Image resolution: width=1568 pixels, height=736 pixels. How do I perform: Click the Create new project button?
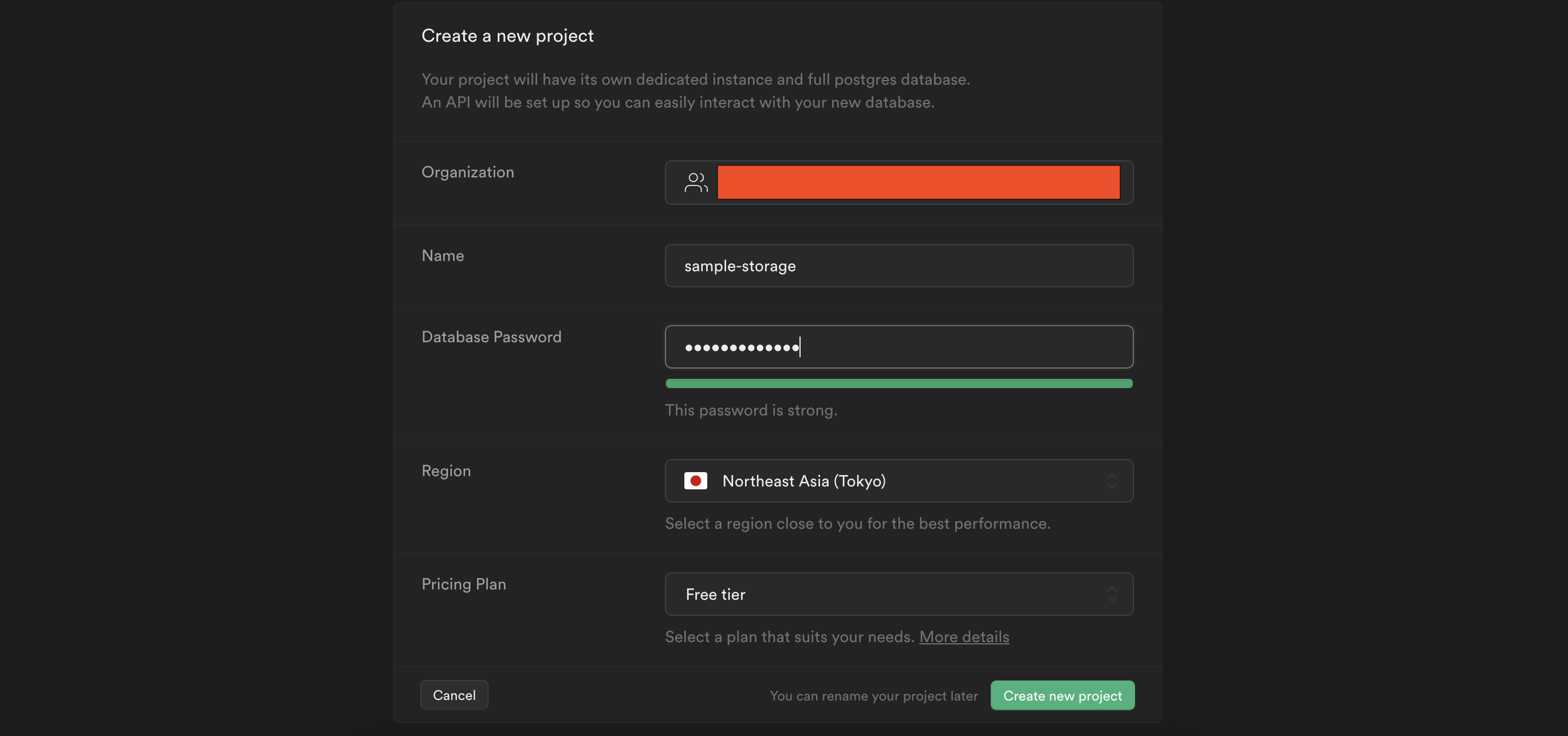1062,695
